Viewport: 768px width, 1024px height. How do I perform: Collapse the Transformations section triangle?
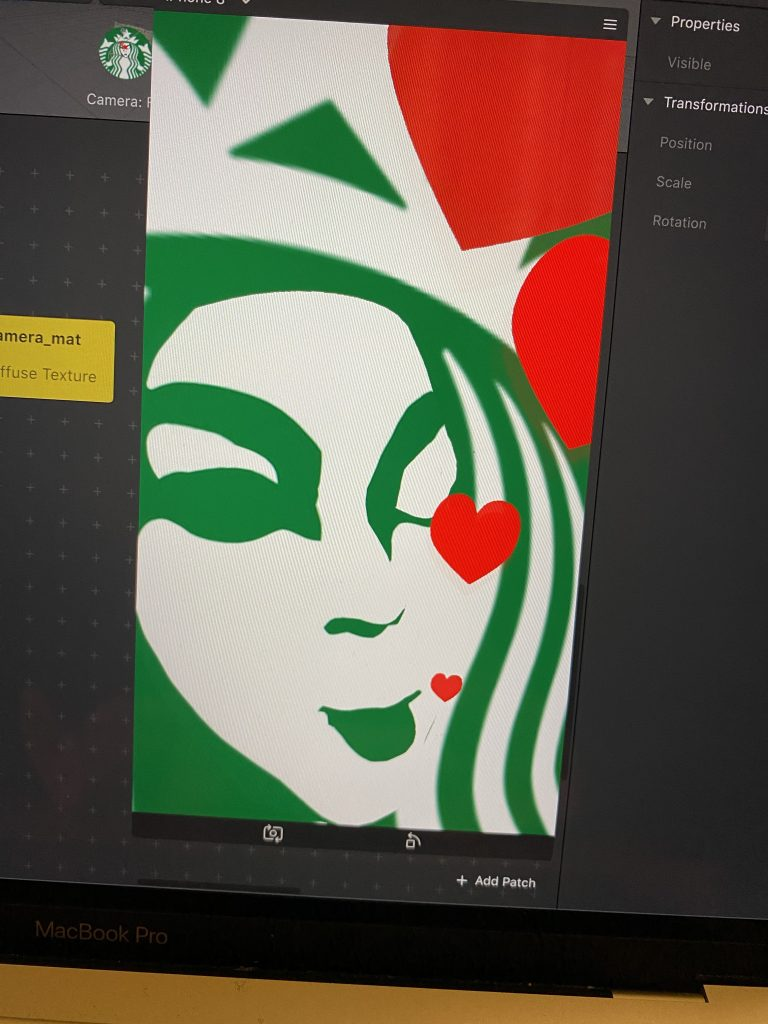[x=648, y=102]
